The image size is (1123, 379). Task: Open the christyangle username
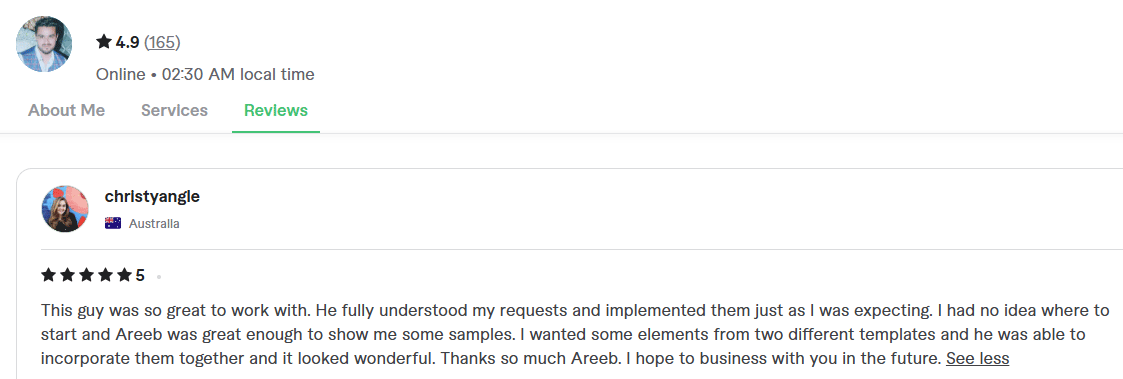(152, 197)
